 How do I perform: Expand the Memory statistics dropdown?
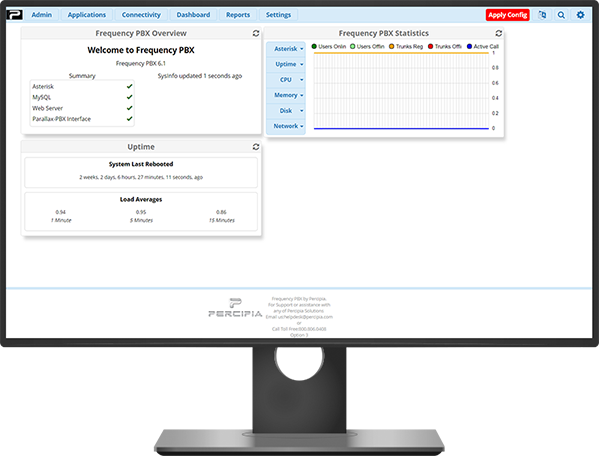click(x=289, y=95)
